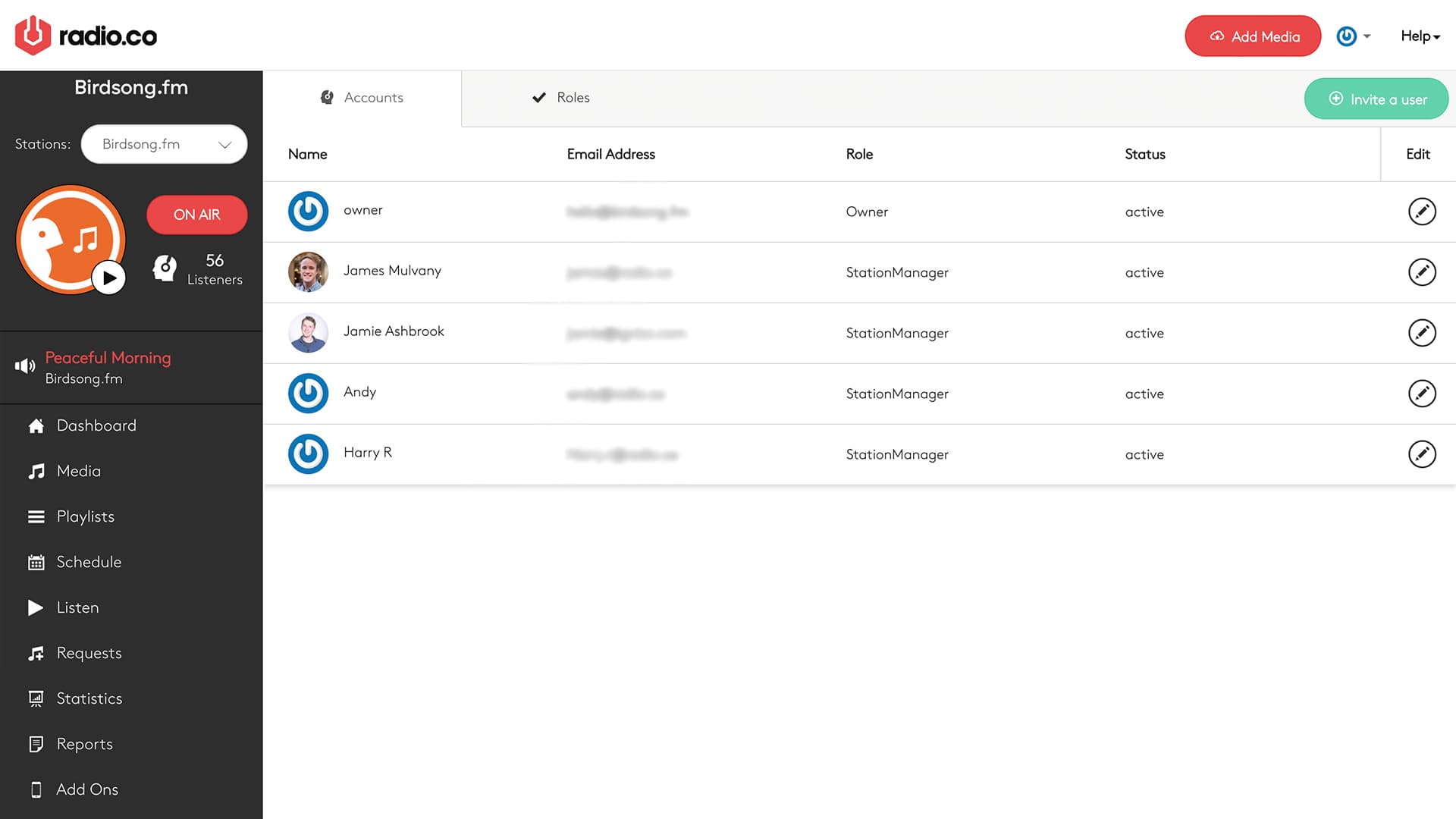This screenshot has height=819, width=1456.
Task: Click the ON AIR button
Action: click(197, 215)
